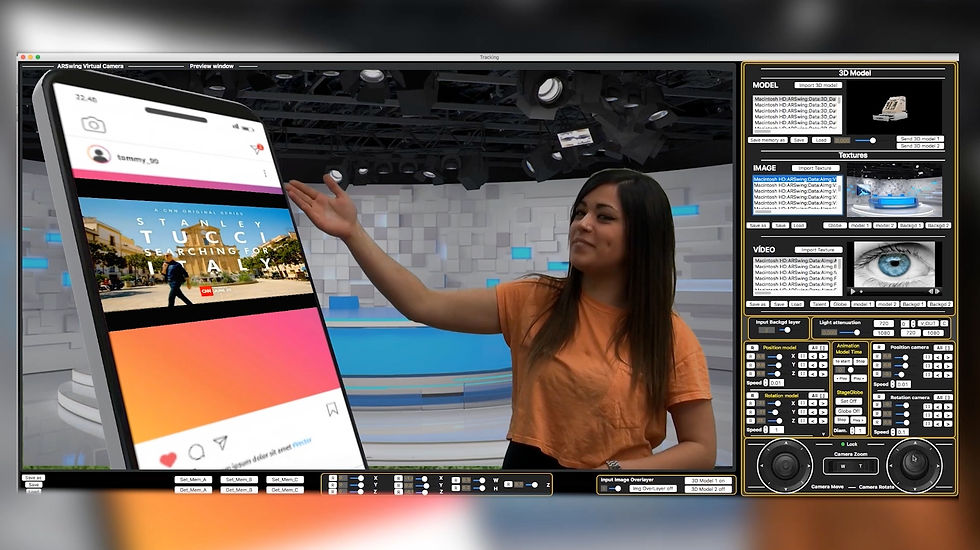Click the studio image texture thumbnail
The image size is (980, 550).
tap(894, 189)
